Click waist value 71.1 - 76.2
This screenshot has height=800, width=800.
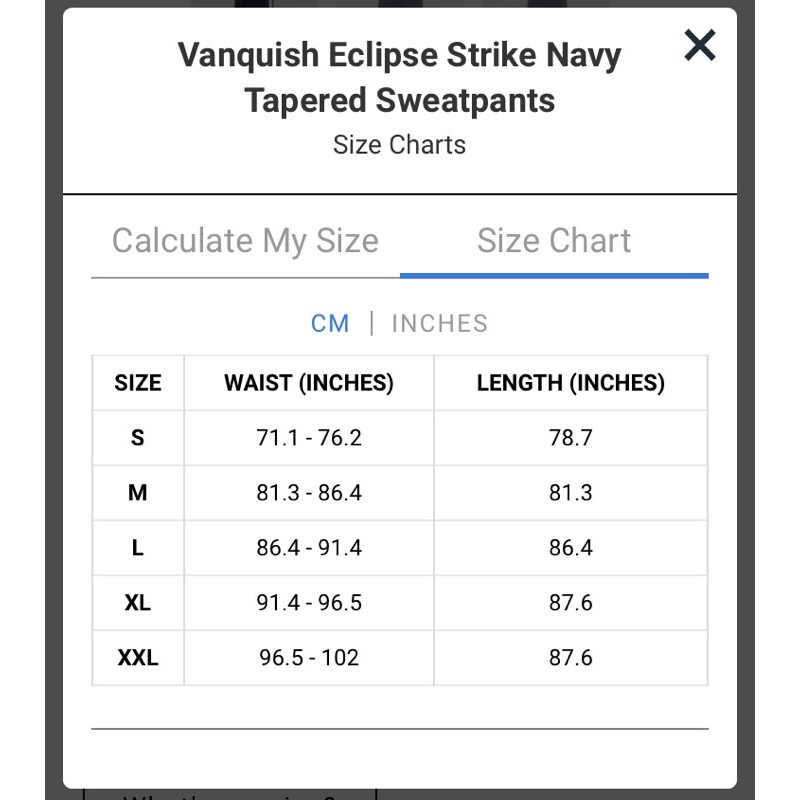click(309, 438)
